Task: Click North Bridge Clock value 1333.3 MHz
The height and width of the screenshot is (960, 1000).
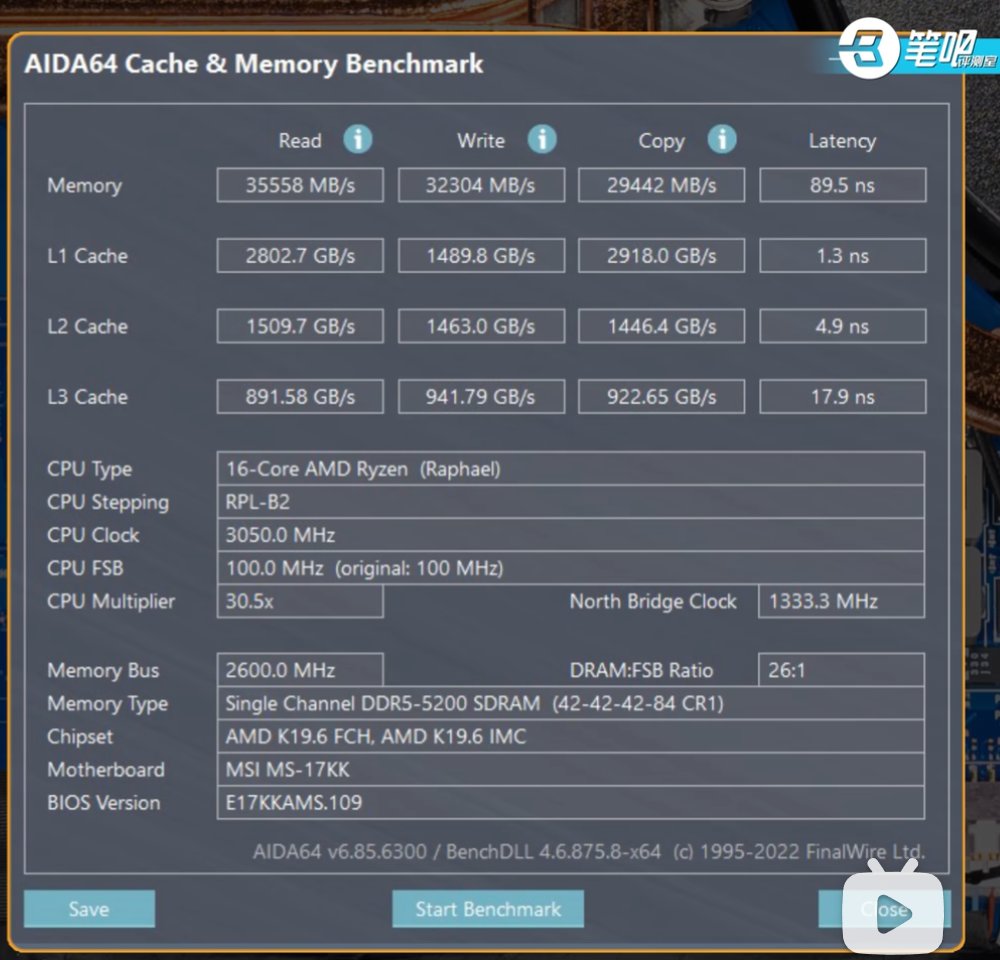Action: tap(842, 601)
